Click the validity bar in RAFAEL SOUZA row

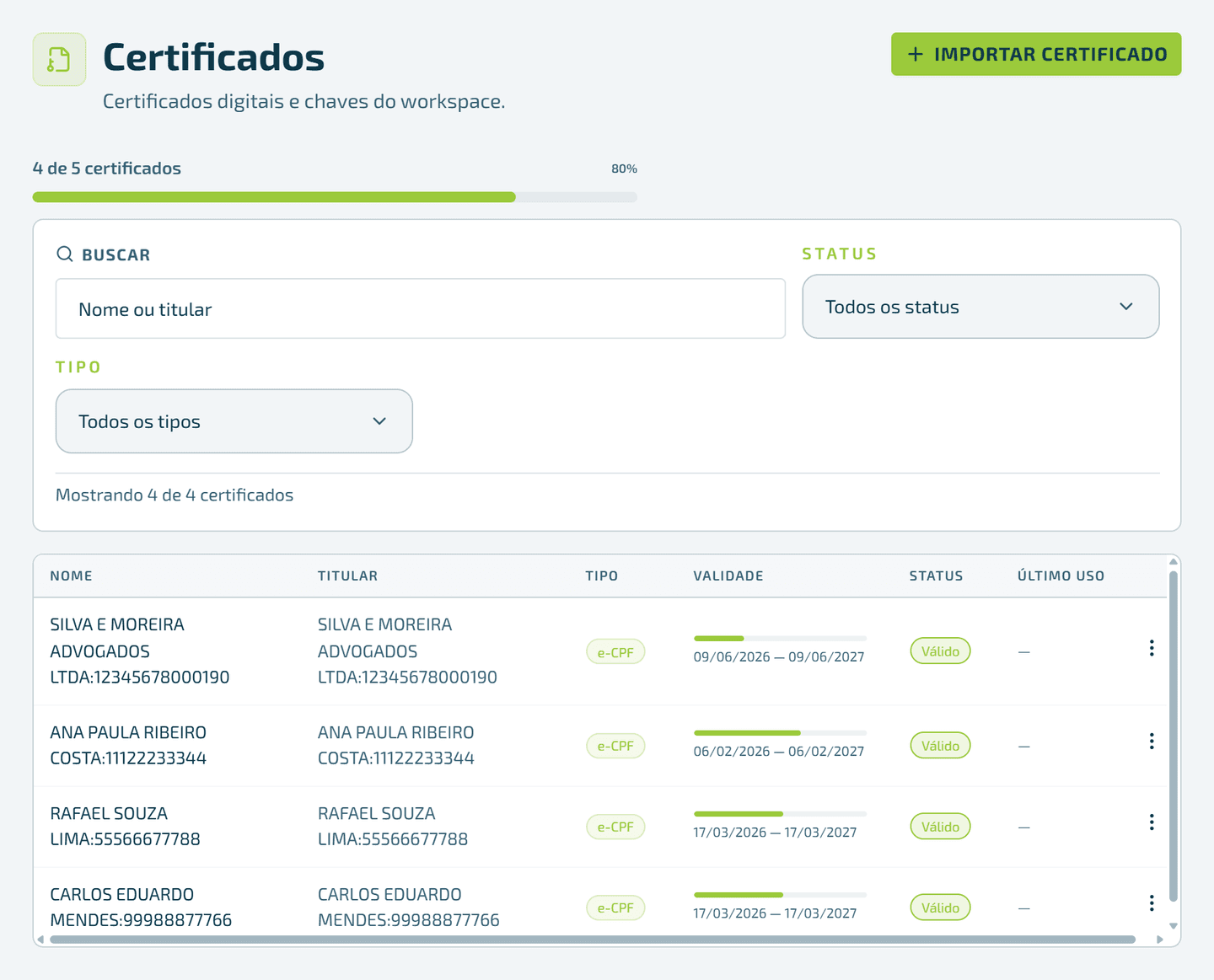click(780, 814)
